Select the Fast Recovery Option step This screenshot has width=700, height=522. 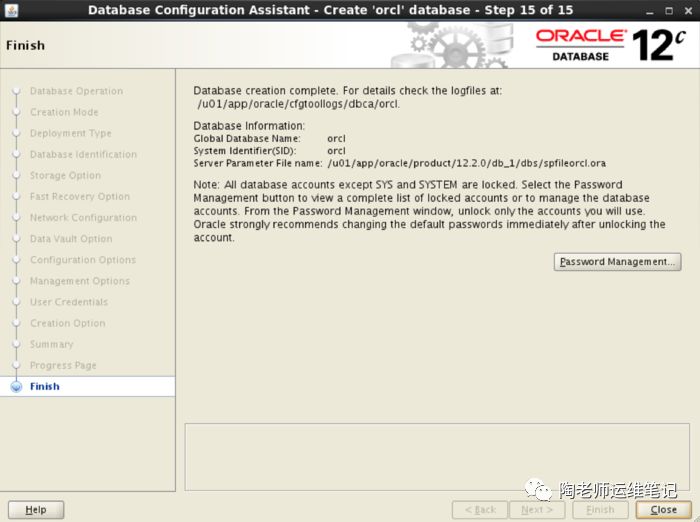pos(80,196)
